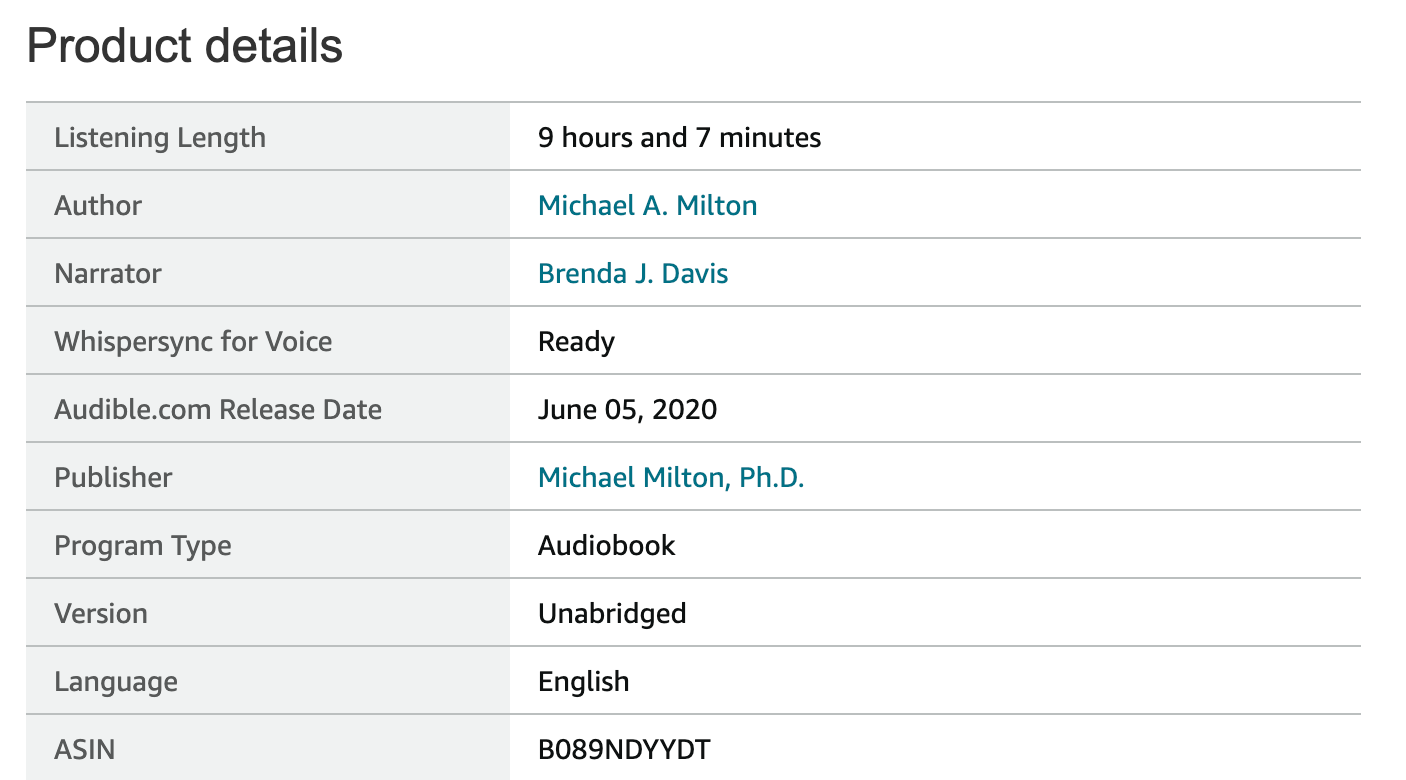
Task: Select the ASIN code B089NDYYDT
Action: [x=624, y=749]
